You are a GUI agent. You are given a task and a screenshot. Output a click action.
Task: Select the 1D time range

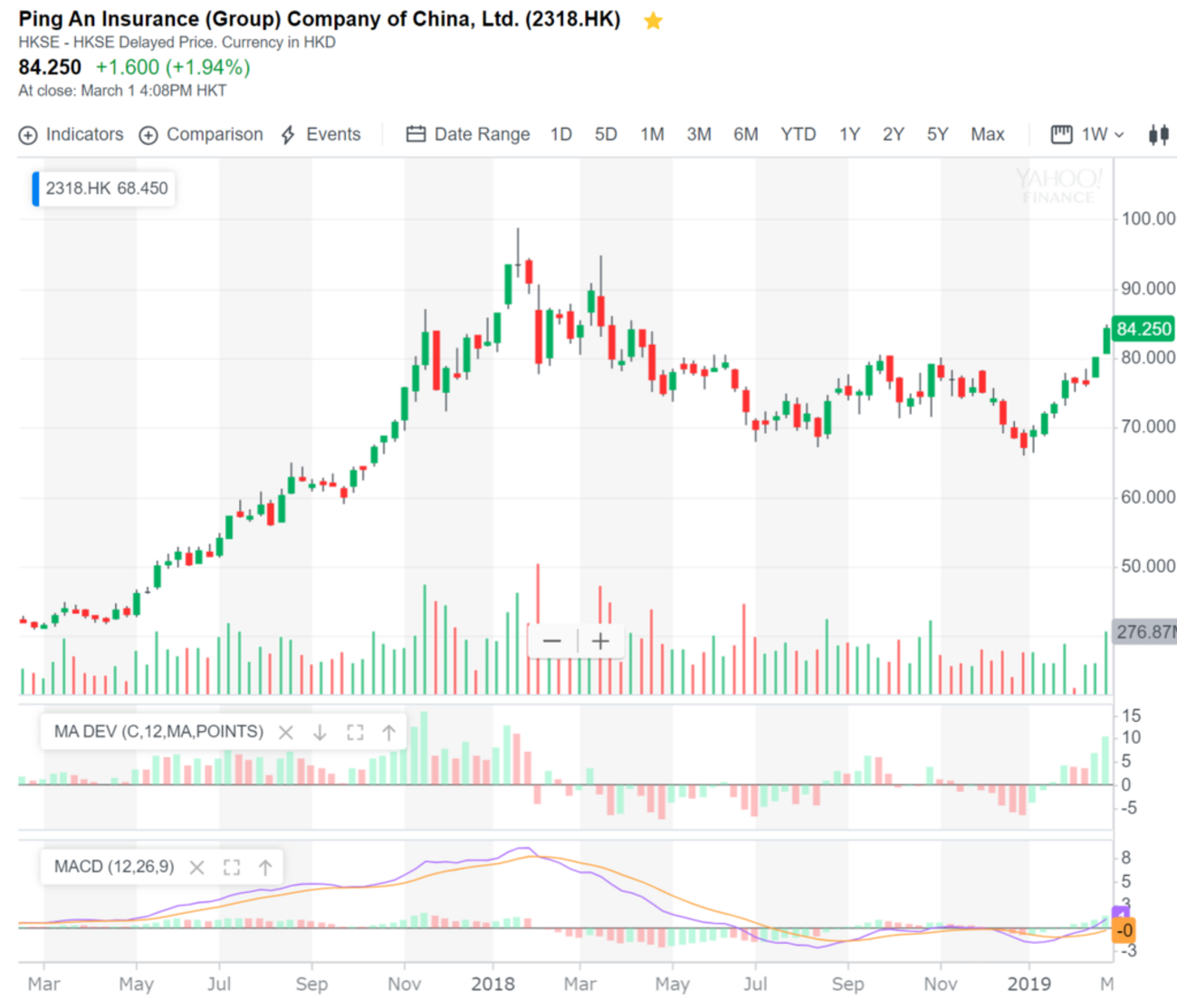coord(561,135)
